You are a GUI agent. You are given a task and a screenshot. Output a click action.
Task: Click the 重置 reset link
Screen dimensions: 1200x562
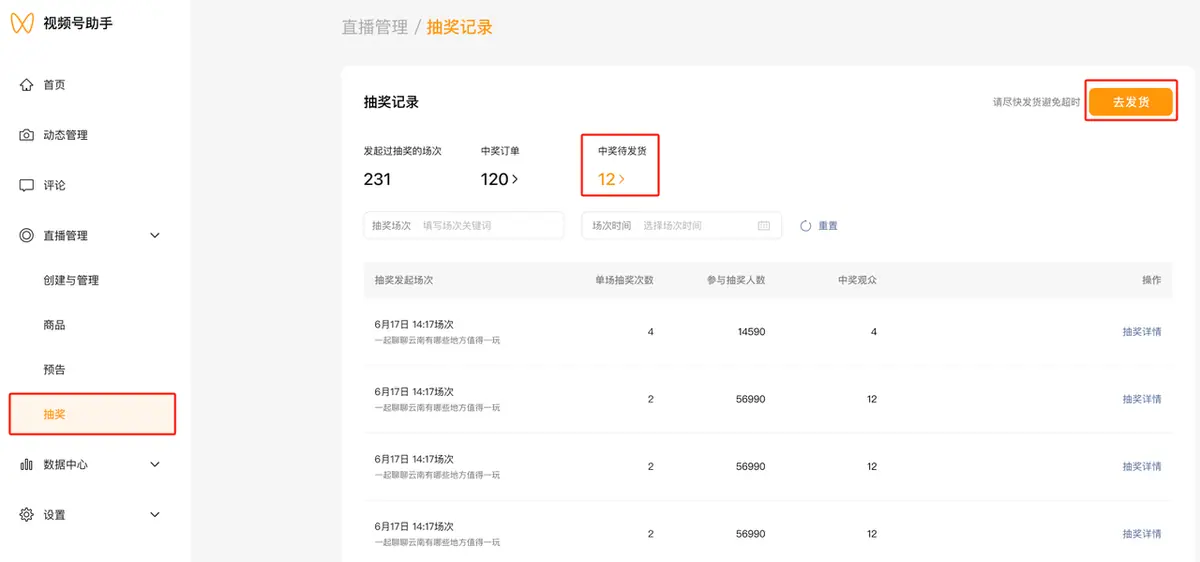pos(828,226)
